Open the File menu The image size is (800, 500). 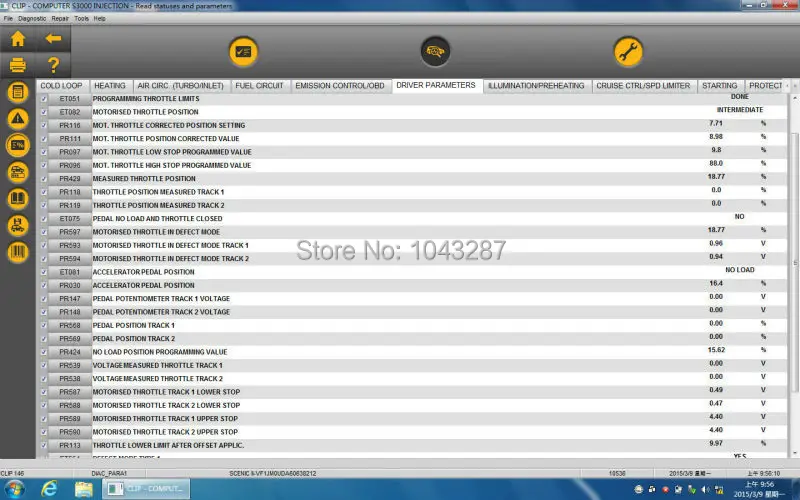pyautogui.click(x=8, y=18)
